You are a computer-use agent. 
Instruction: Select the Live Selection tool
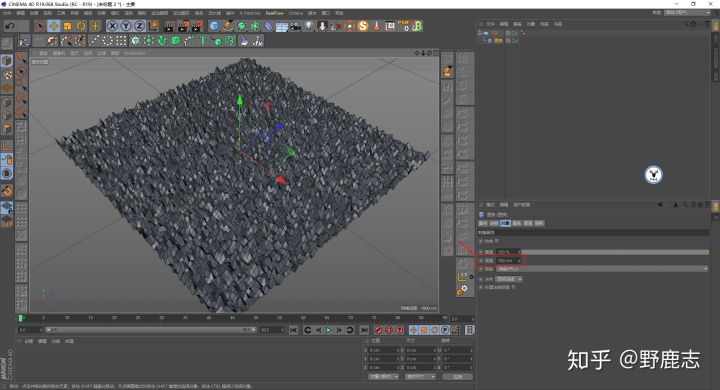pos(40,26)
